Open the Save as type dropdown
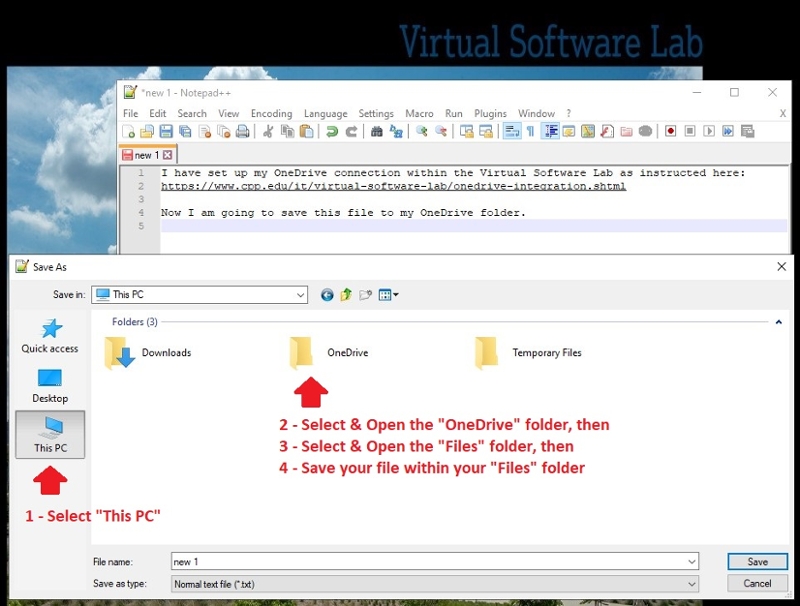 click(691, 584)
